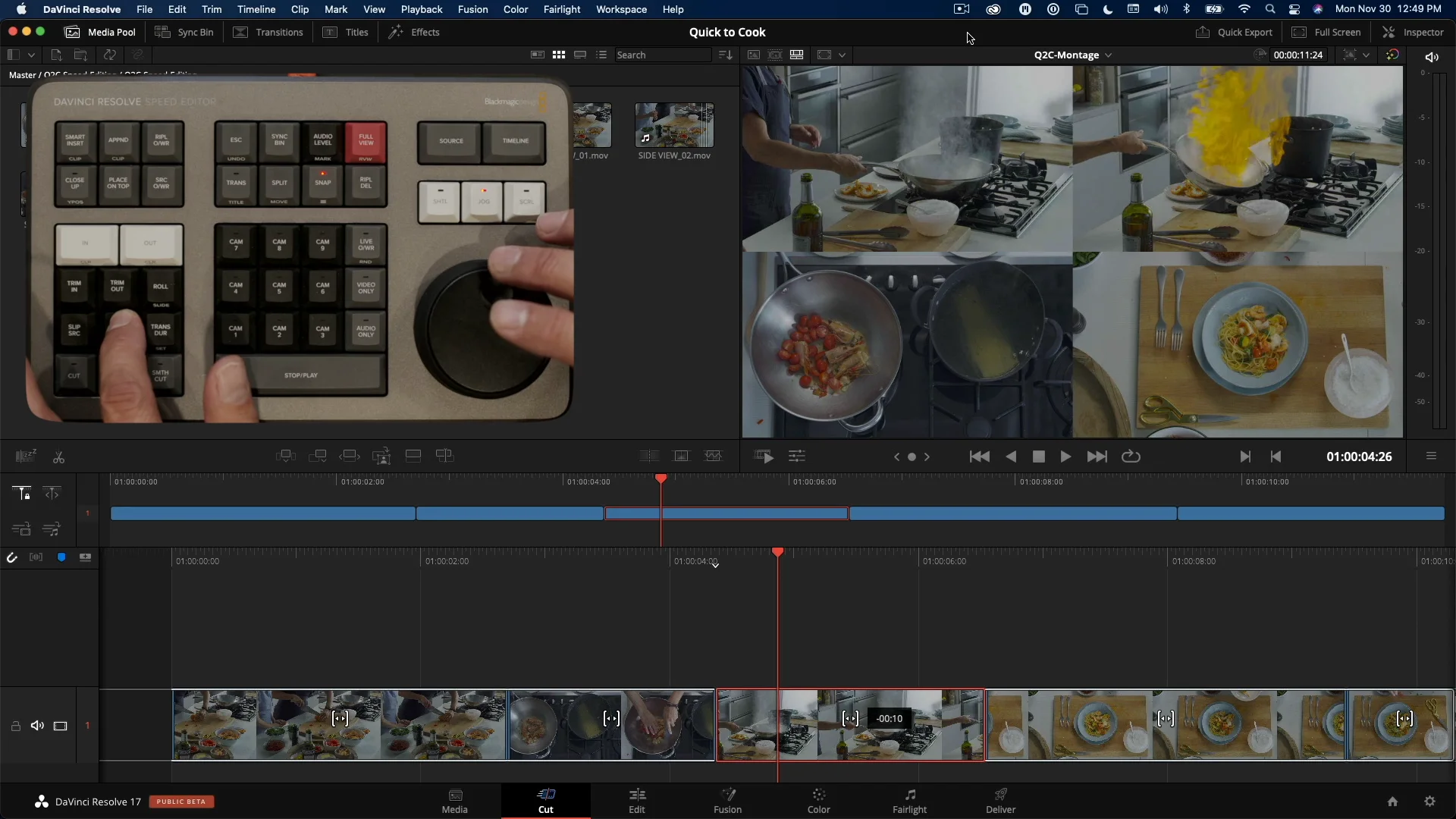
Task: Open the Clip menu
Action: (300, 9)
